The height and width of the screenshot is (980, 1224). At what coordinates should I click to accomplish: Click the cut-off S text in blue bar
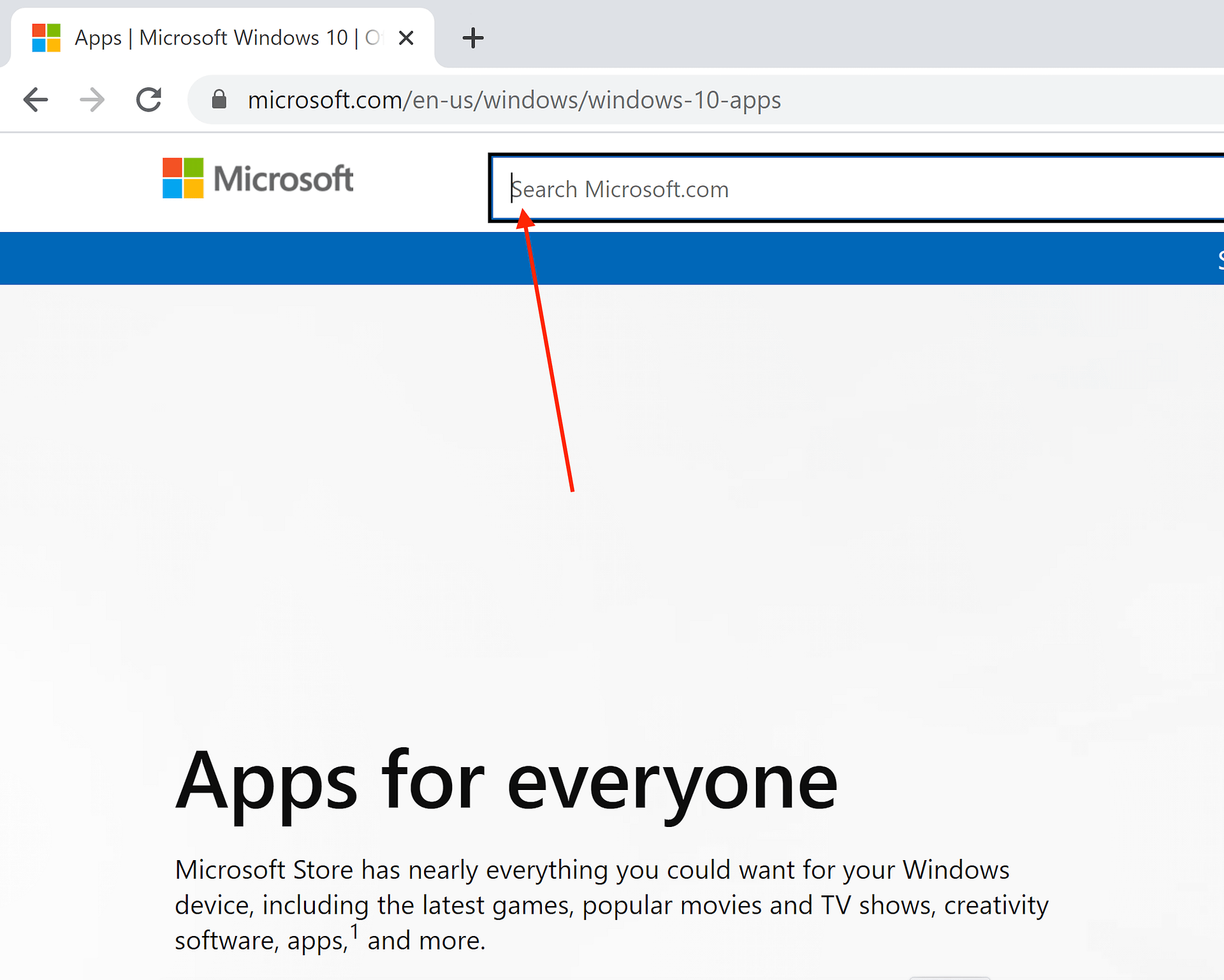[1220, 259]
